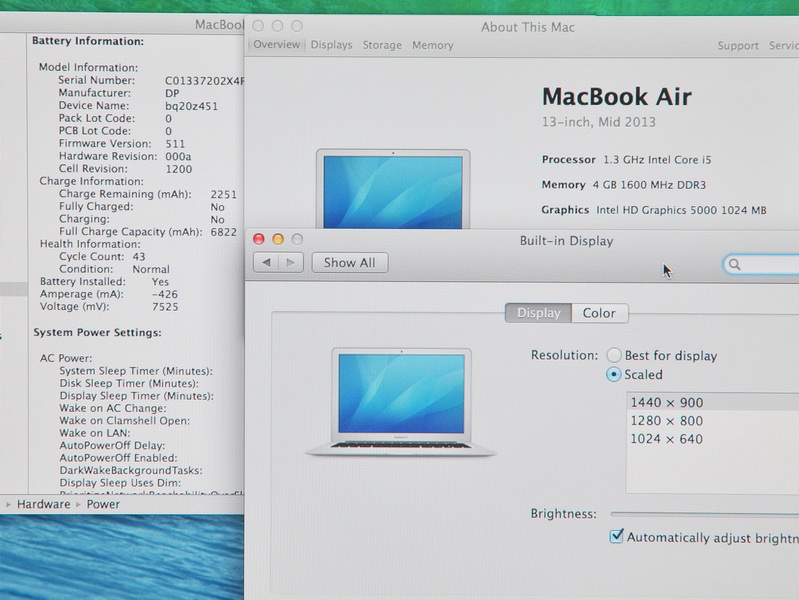
Task: Adjust the Brightness slider track
Action: [x=705, y=514]
